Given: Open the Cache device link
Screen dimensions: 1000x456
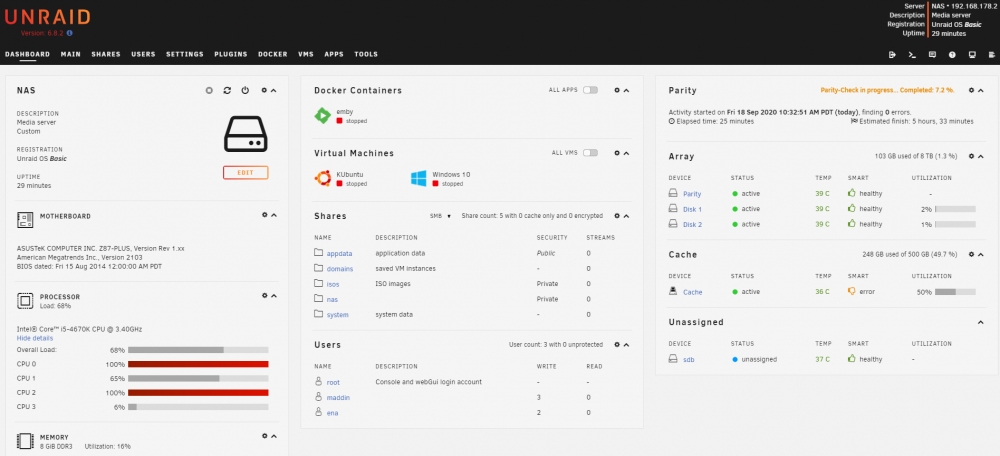Looking at the screenshot, I should pos(693,292).
